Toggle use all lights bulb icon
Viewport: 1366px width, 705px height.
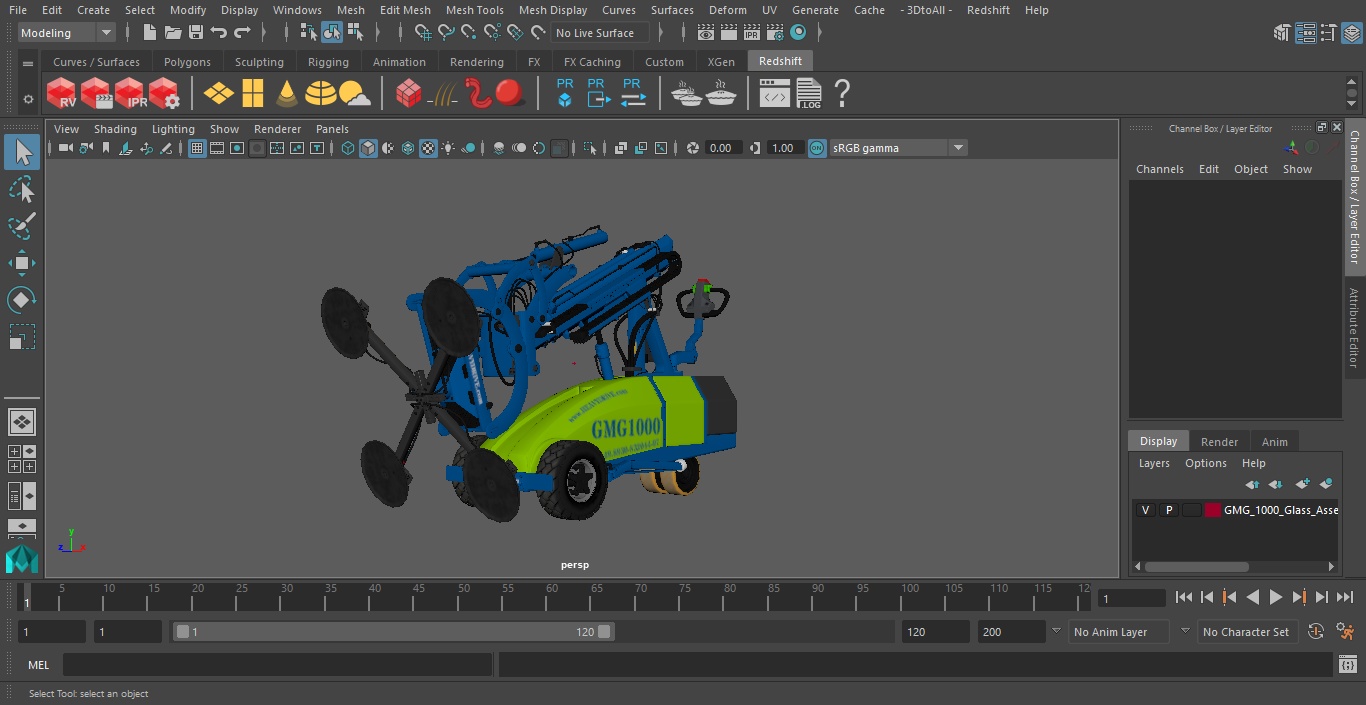coord(448,148)
